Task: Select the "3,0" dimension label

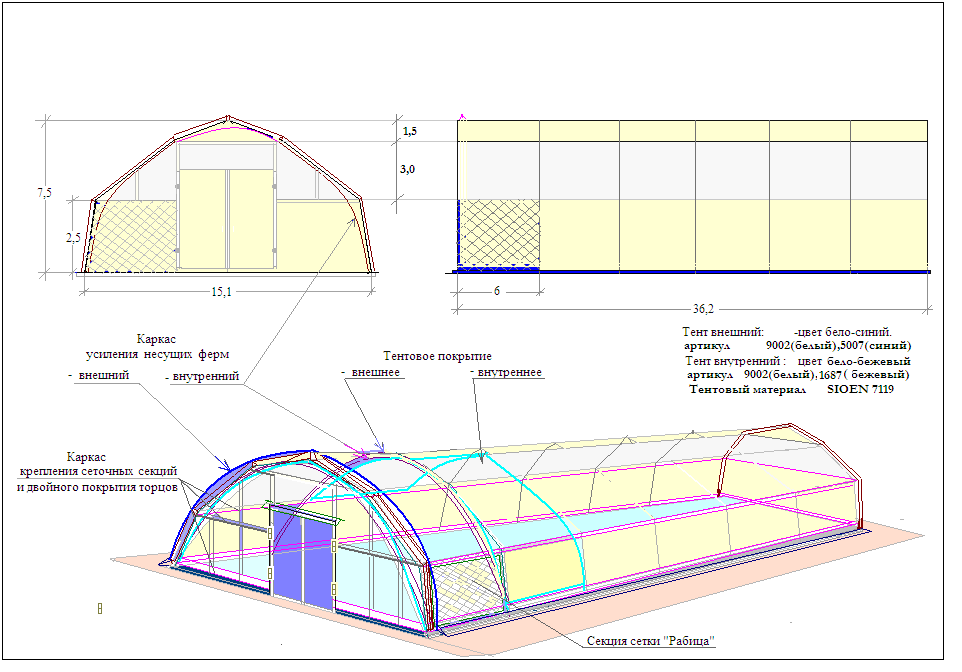Action: coord(408,170)
